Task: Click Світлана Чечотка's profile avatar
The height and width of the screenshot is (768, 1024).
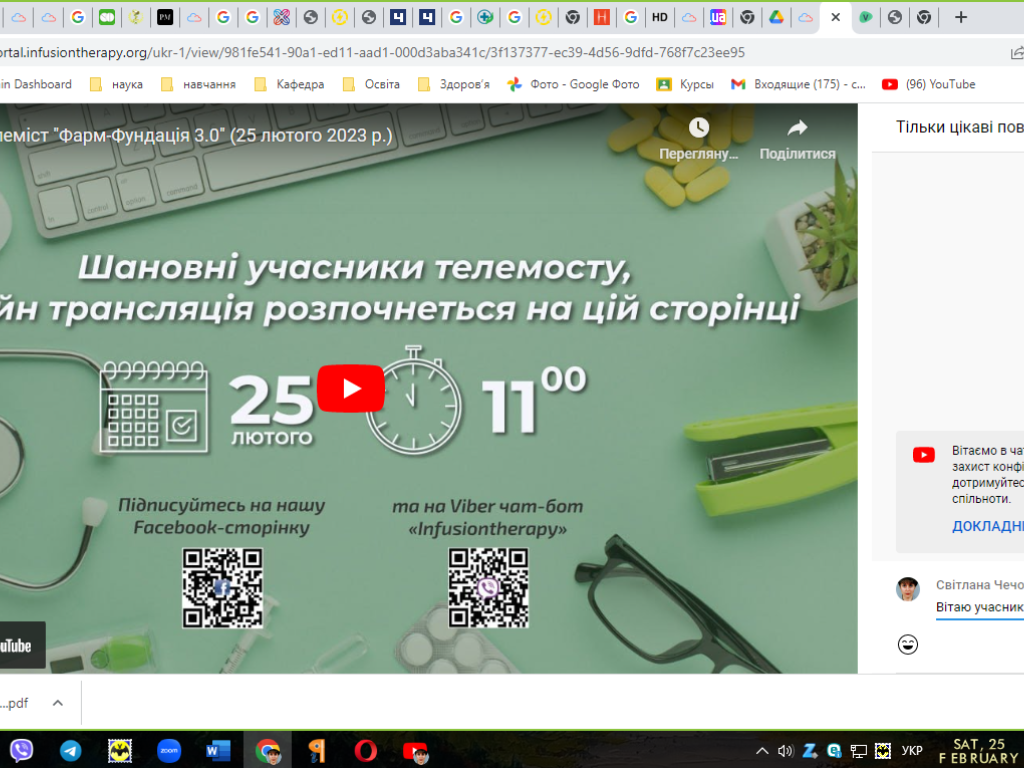Action: (908, 589)
